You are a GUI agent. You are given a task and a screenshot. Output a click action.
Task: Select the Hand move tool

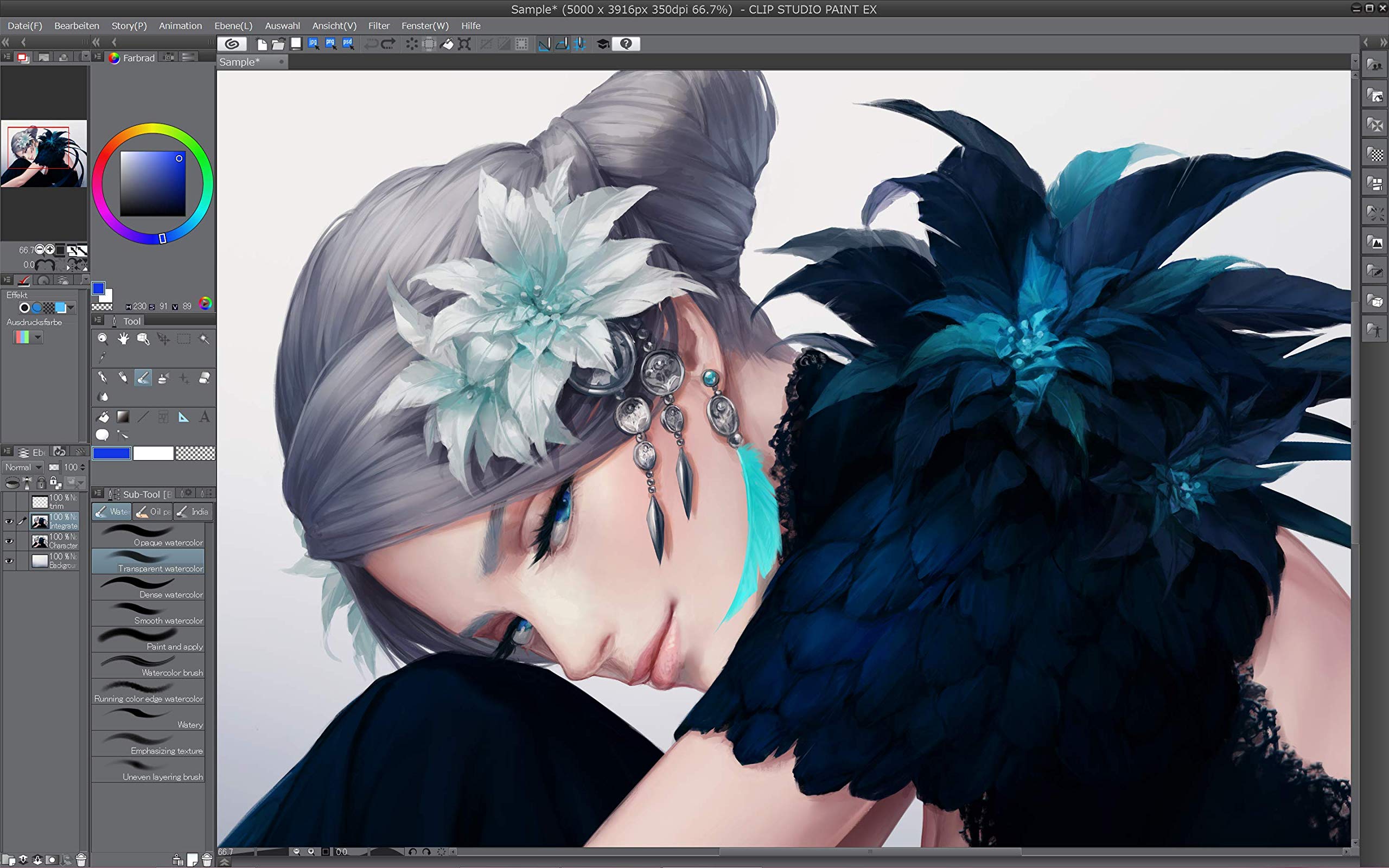(x=123, y=339)
